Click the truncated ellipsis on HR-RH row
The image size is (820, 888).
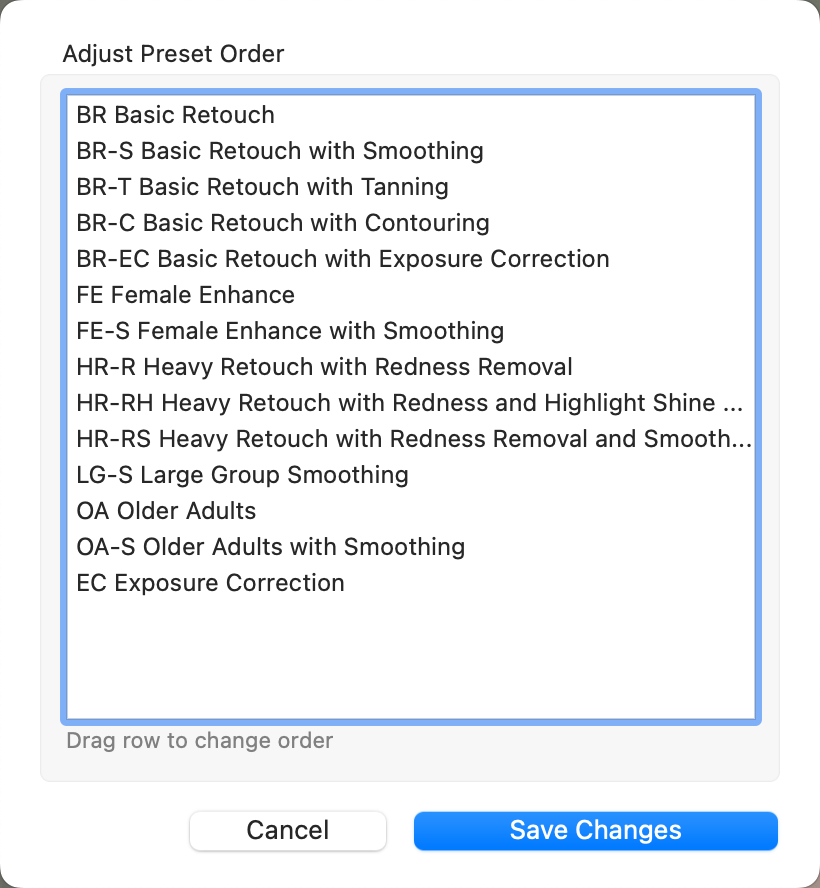point(733,404)
